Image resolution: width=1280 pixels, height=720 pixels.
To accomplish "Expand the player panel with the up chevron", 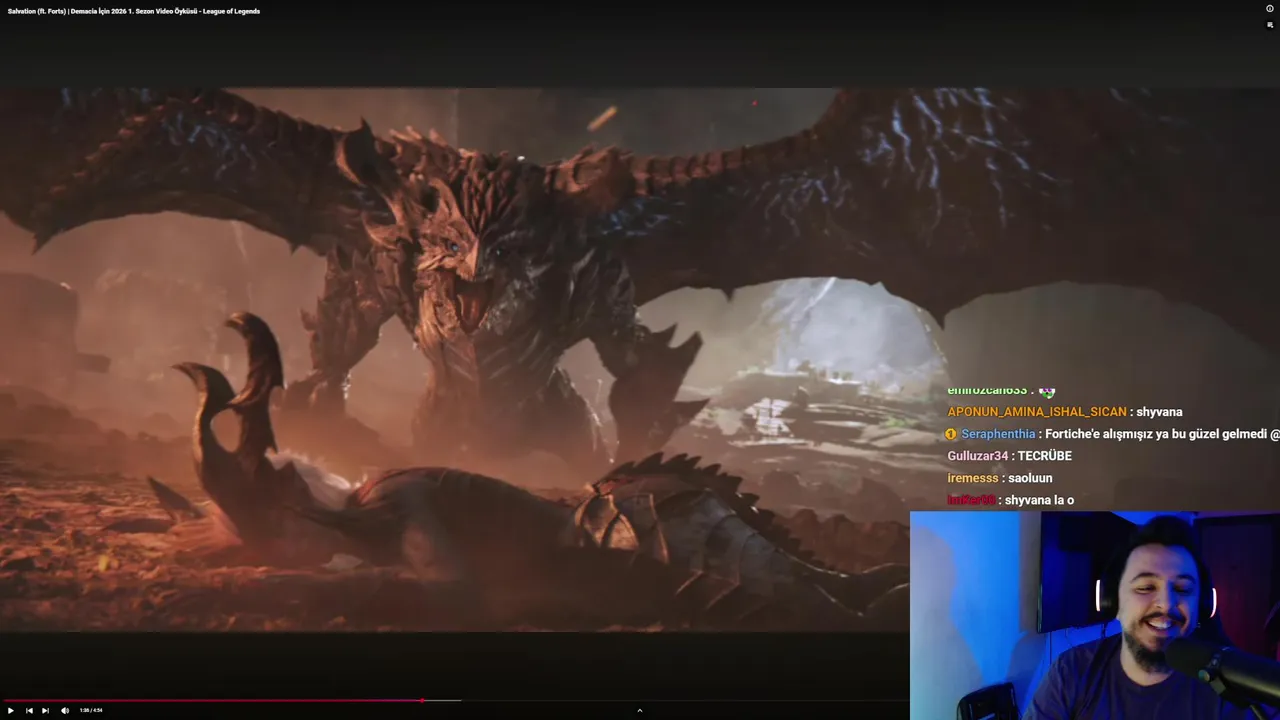I will click(x=639, y=710).
